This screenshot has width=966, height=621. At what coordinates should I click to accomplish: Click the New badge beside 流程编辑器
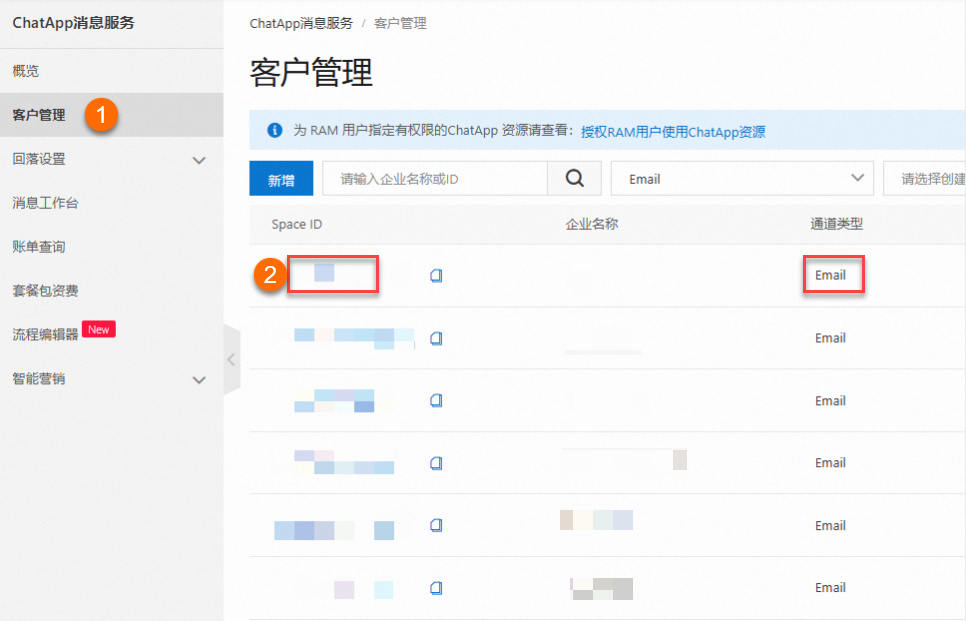[99, 330]
